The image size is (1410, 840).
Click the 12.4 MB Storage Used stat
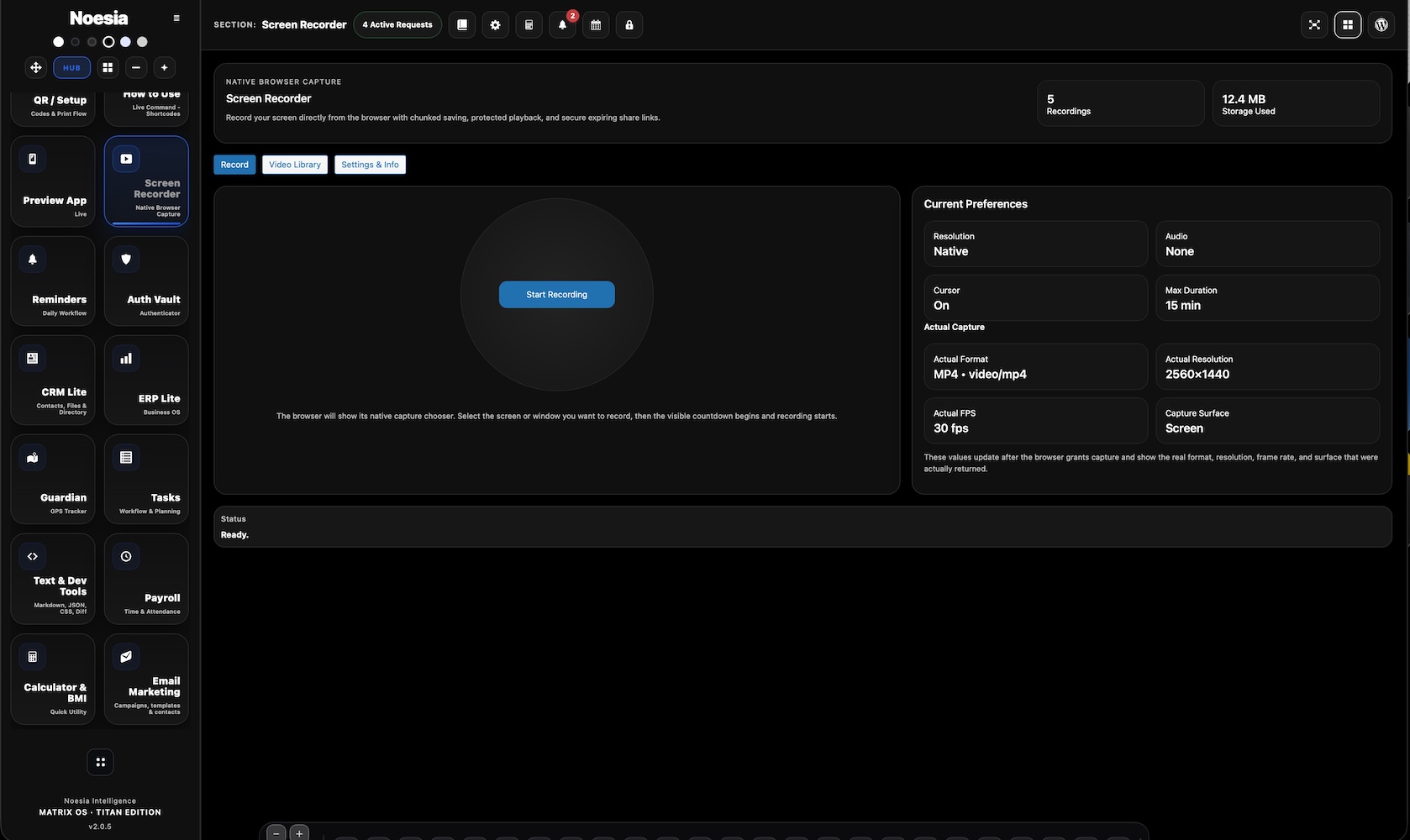1296,103
